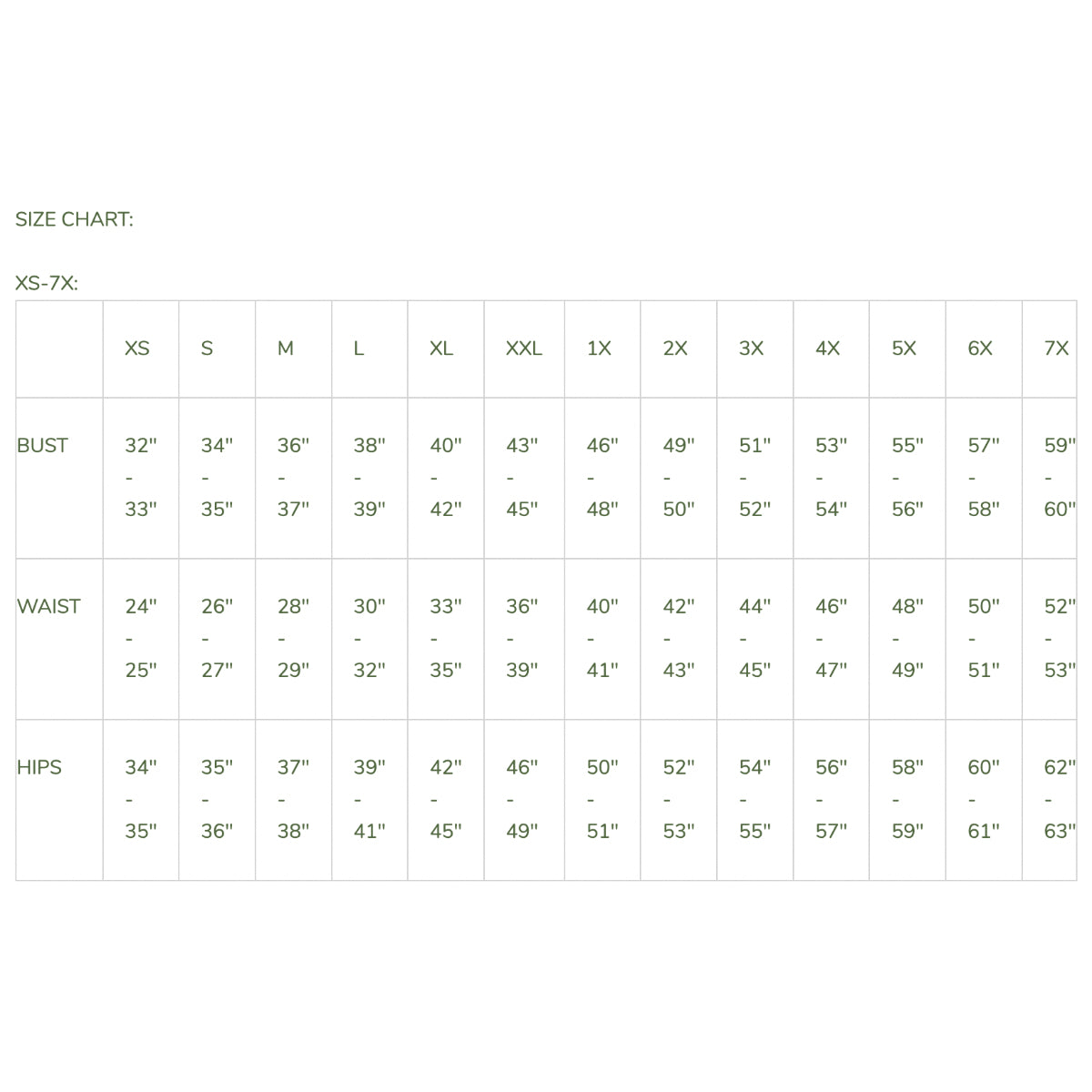Click bust cell for size XXL

pos(522,477)
